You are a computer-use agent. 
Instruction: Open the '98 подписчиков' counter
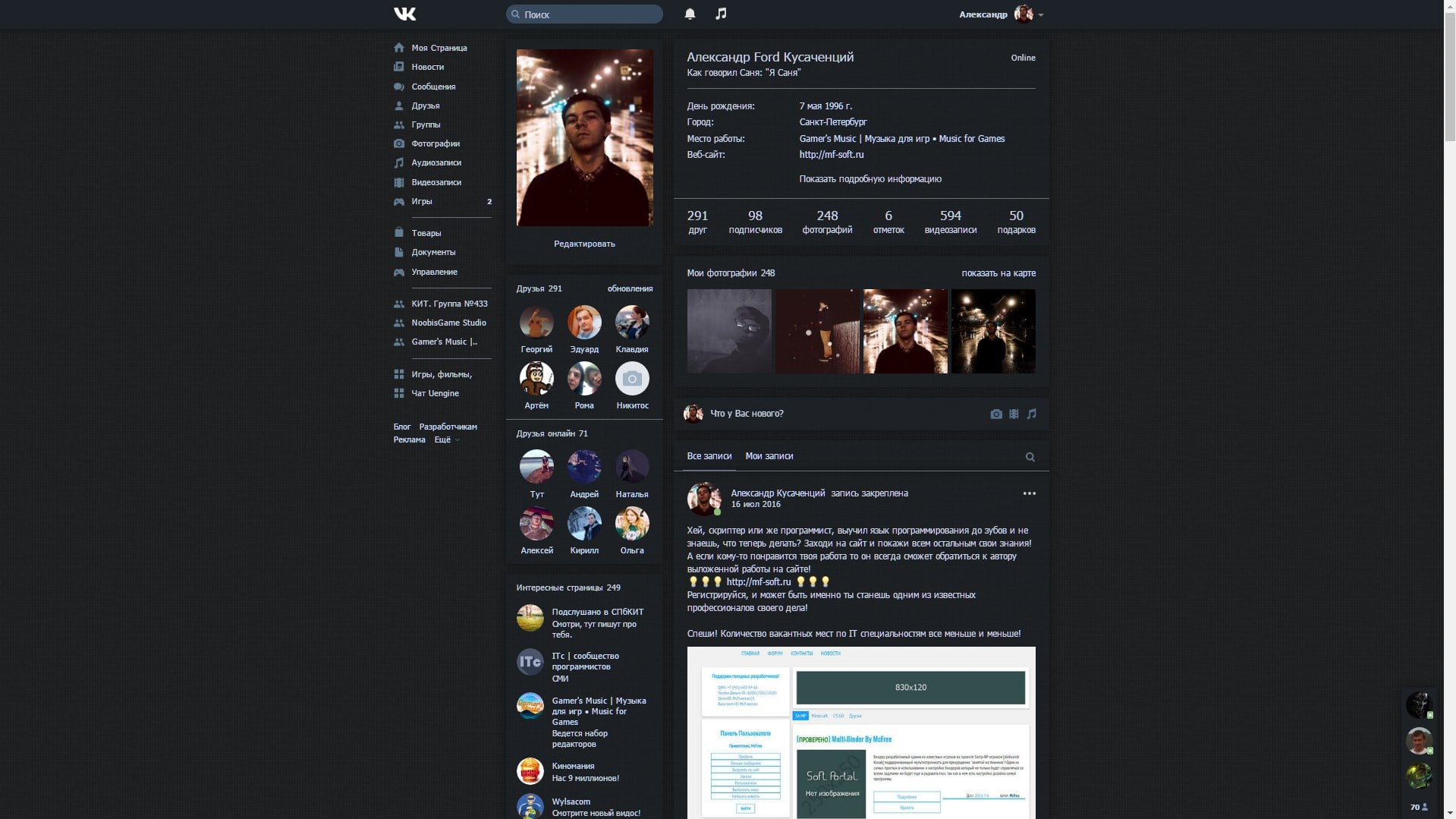point(755,222)
